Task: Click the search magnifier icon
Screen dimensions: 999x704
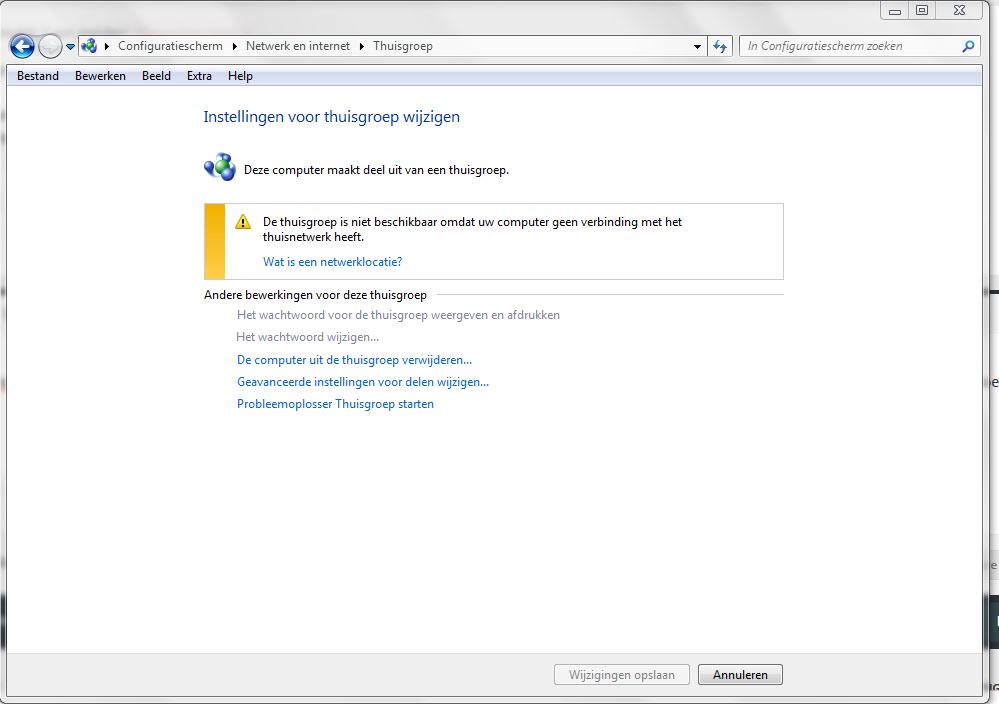Action: (968, 46)
